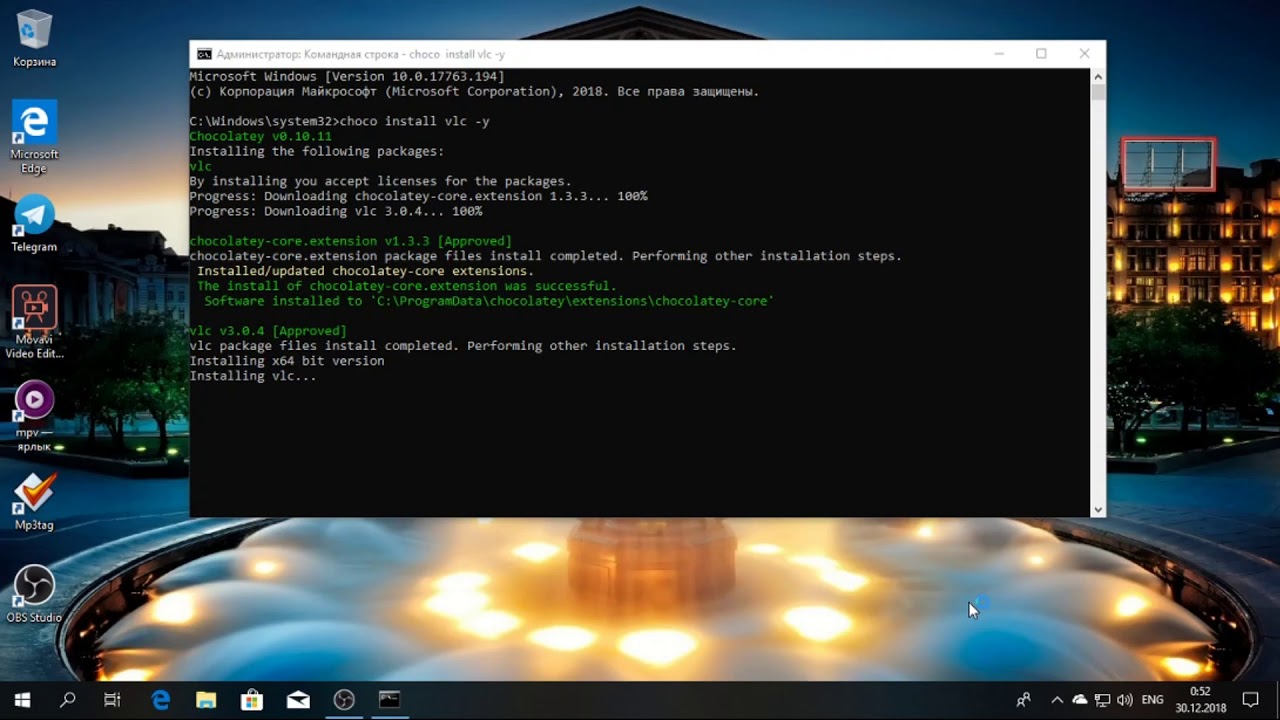1280x720 pixels.
Task: Open the Mp3tag desktop shortcut
Action: 34,502
